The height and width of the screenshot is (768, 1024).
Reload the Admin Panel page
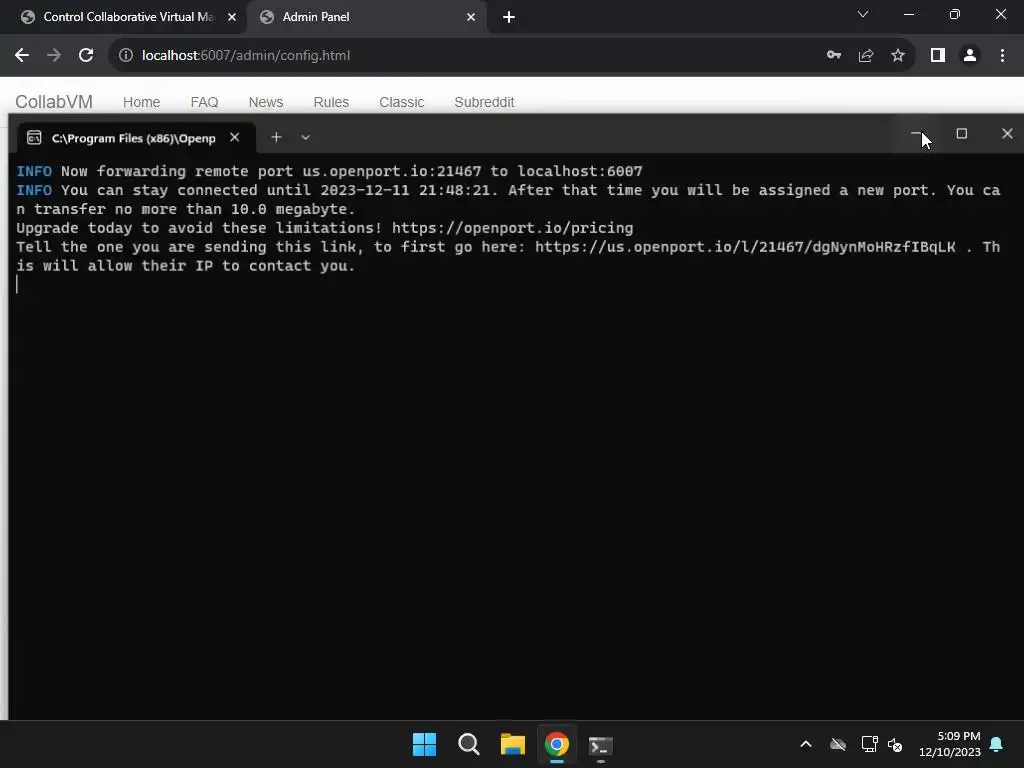pos(86,56)
